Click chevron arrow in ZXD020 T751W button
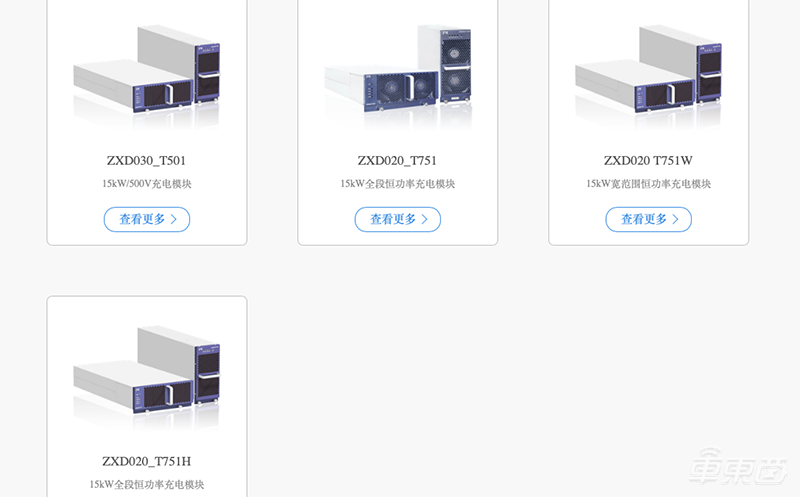The image size is (800, 497). click(676, 219)
